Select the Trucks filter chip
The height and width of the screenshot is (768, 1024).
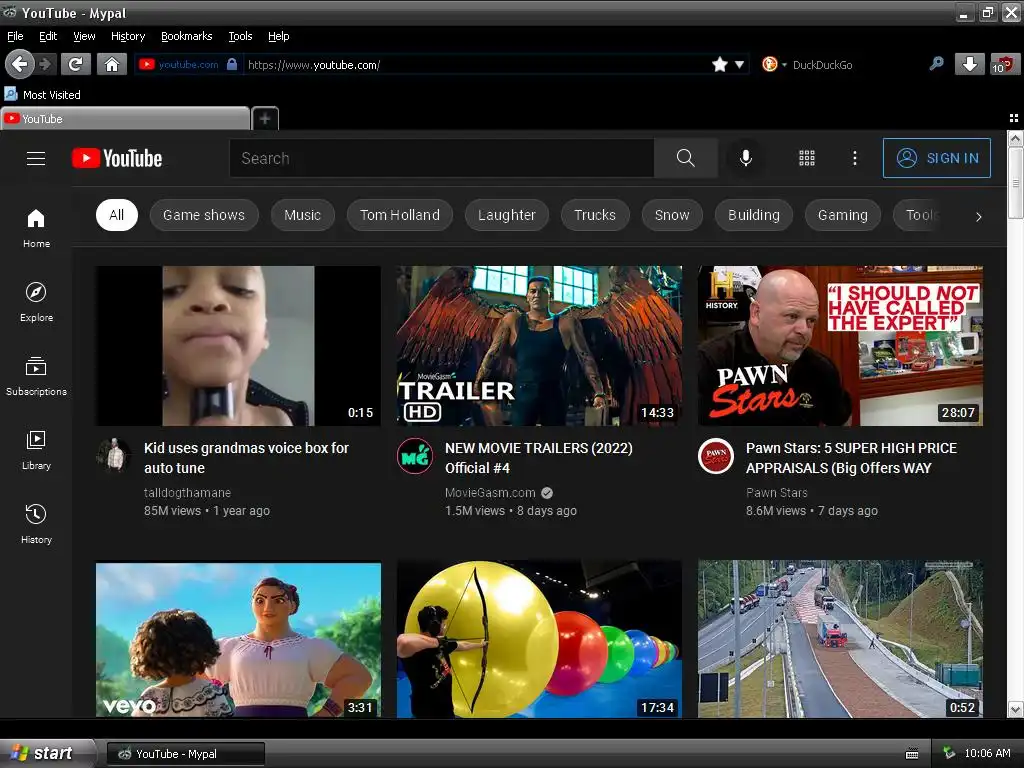click(595, 215)
